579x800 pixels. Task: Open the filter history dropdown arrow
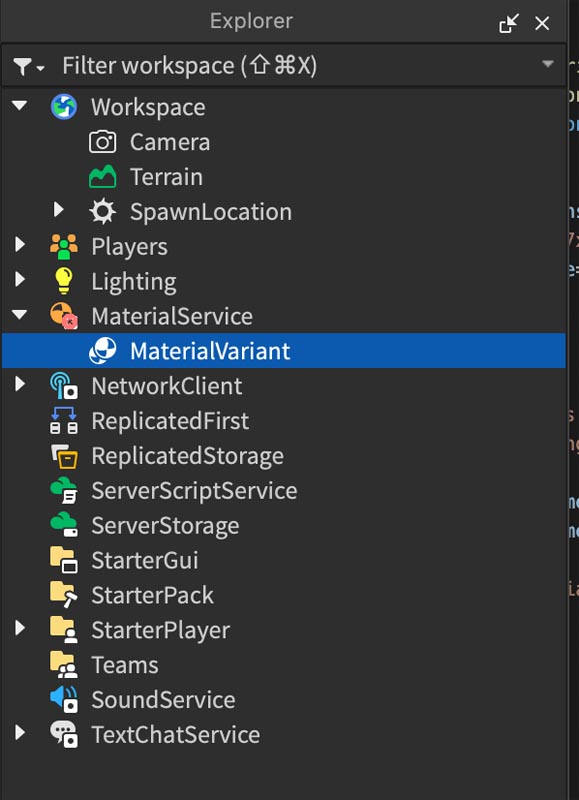(x=548, y=64)
